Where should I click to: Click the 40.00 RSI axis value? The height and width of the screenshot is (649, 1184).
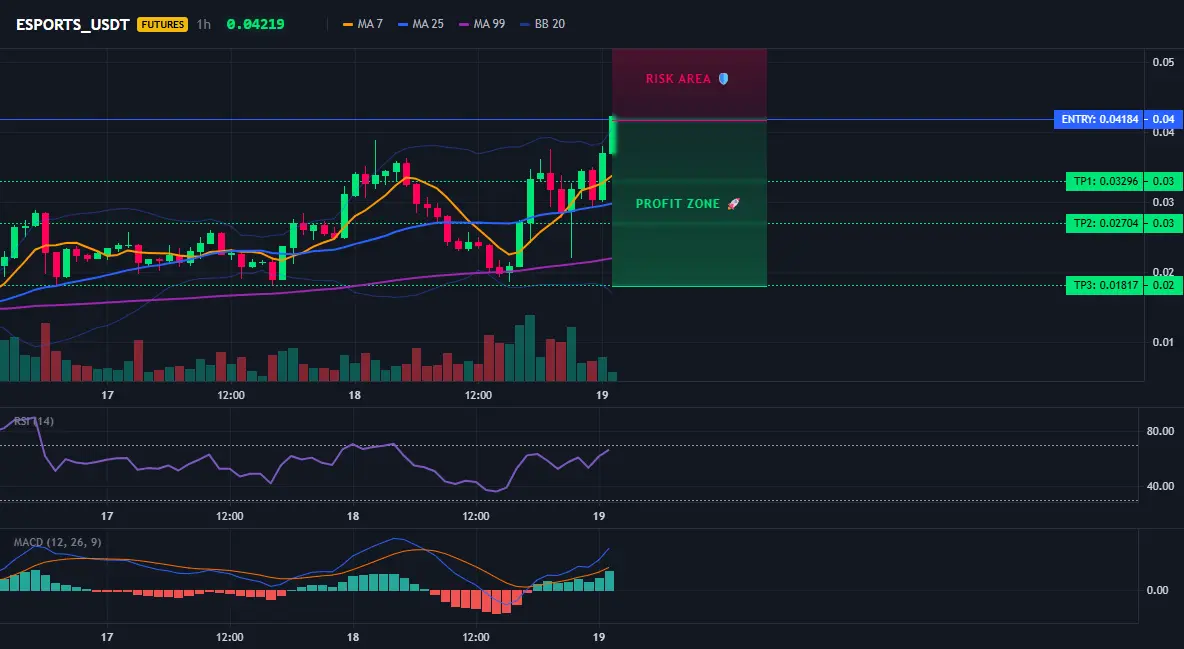point(1160,487)
